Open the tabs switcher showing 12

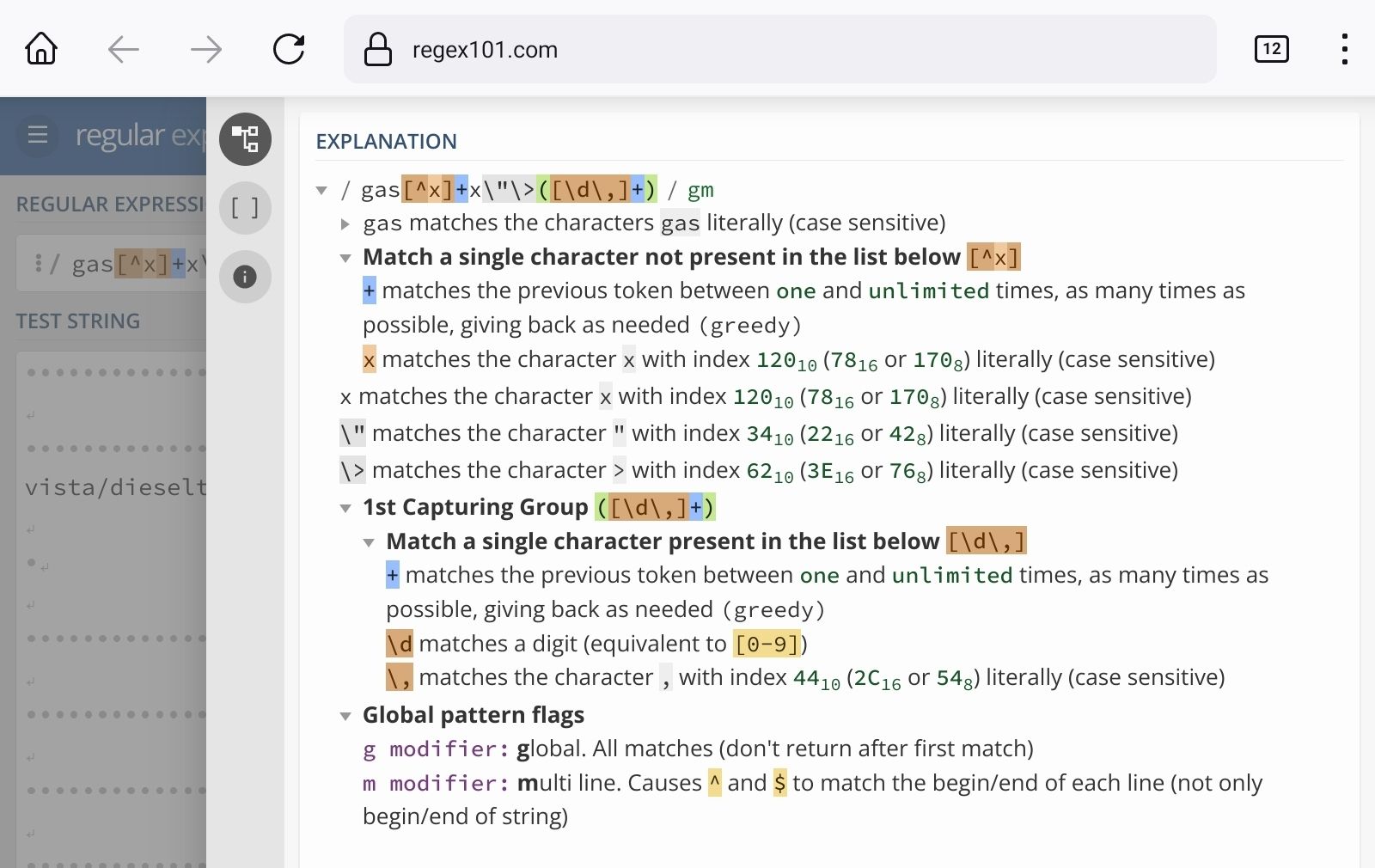(1271, 49)
